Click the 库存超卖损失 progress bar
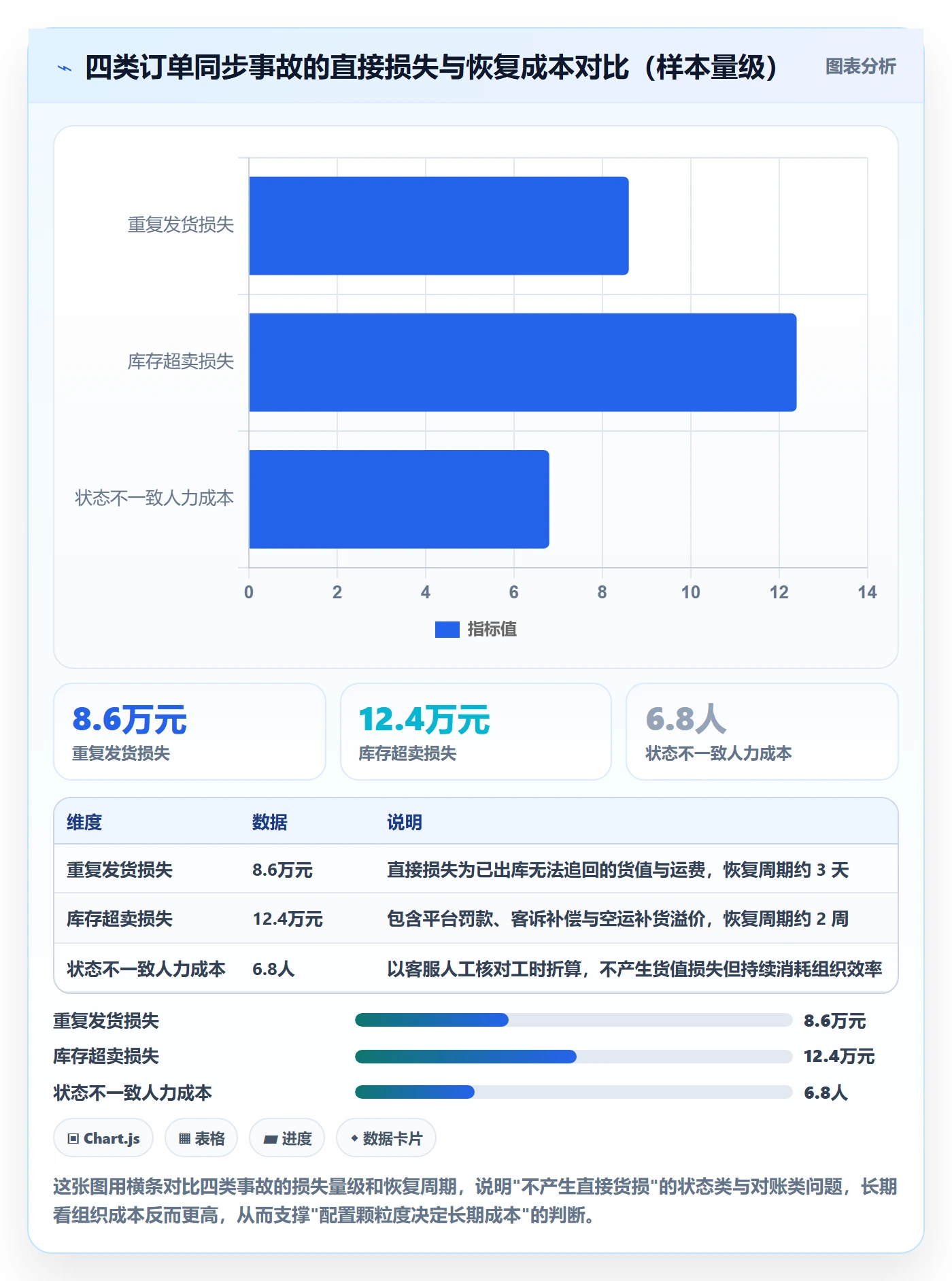 [x=573, y=1056]
